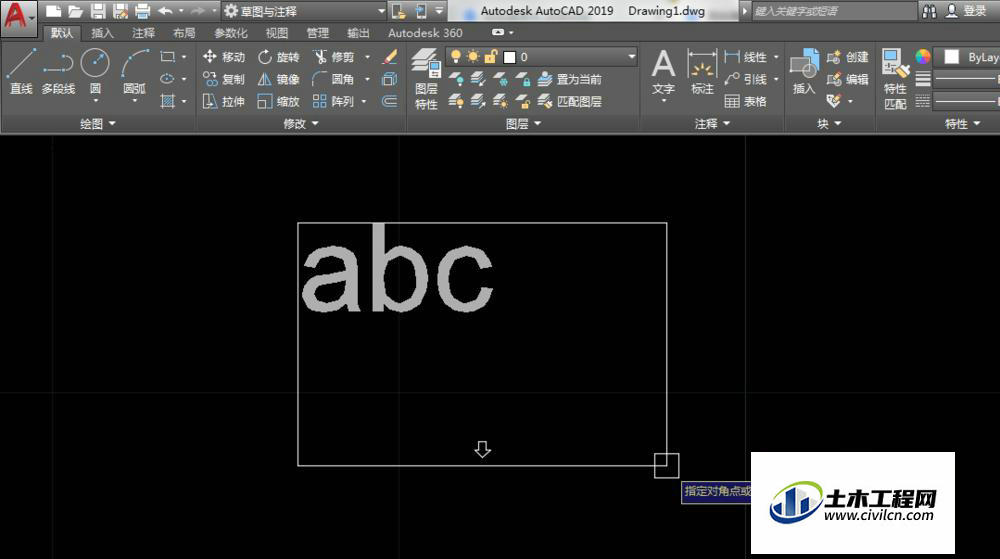Click the hatch tool icon
The width and height of the screenshot is (1000, 559).
[168, 101]
